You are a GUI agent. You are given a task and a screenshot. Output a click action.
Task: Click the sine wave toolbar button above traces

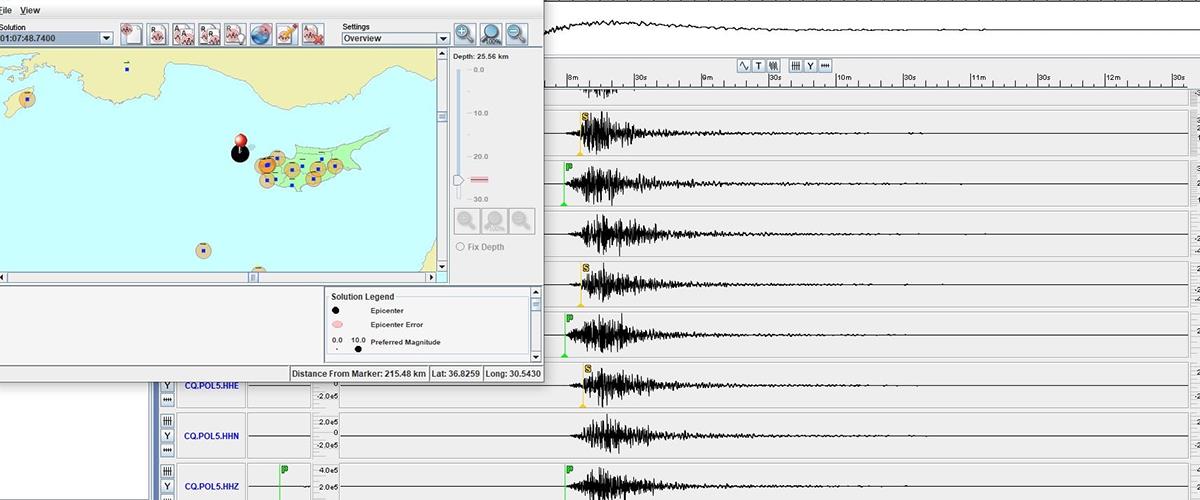[x=744, y=66]
